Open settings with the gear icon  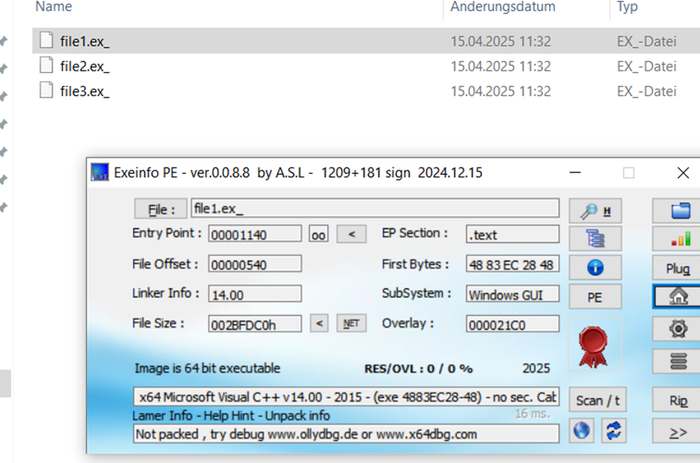(x=678, y=329)
